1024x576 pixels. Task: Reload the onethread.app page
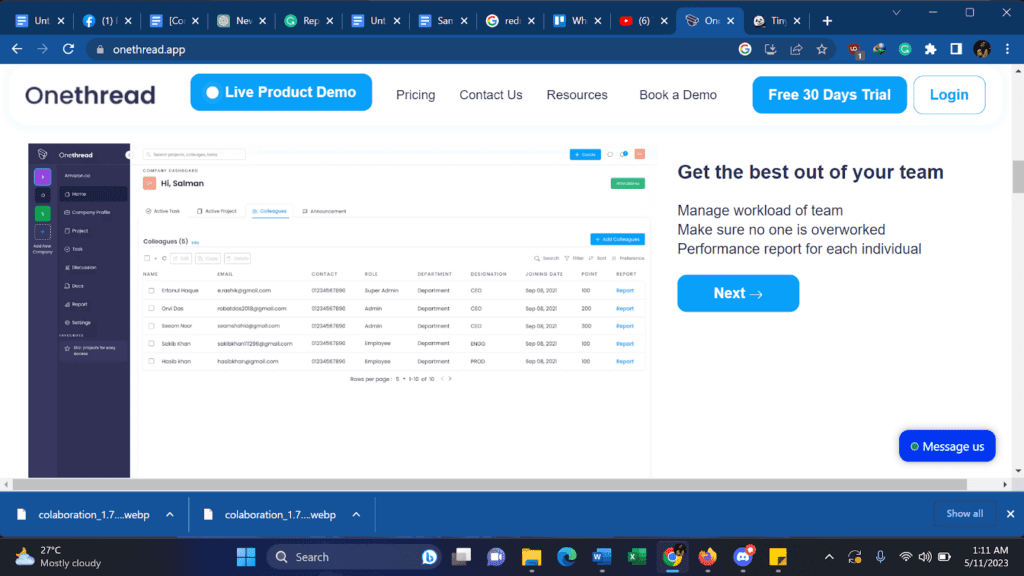pyautogui.click(x=68, y=49)
